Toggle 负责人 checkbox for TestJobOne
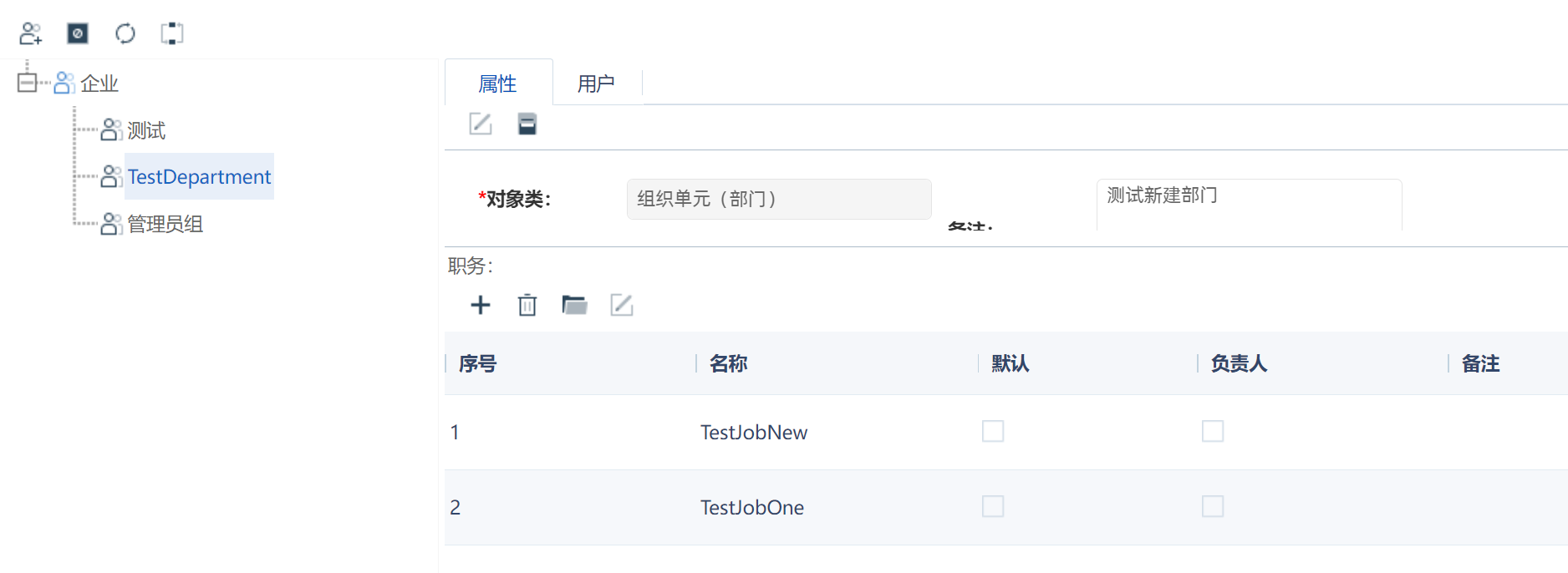This screenshot has width=1568, height=573. [1213, 506]
